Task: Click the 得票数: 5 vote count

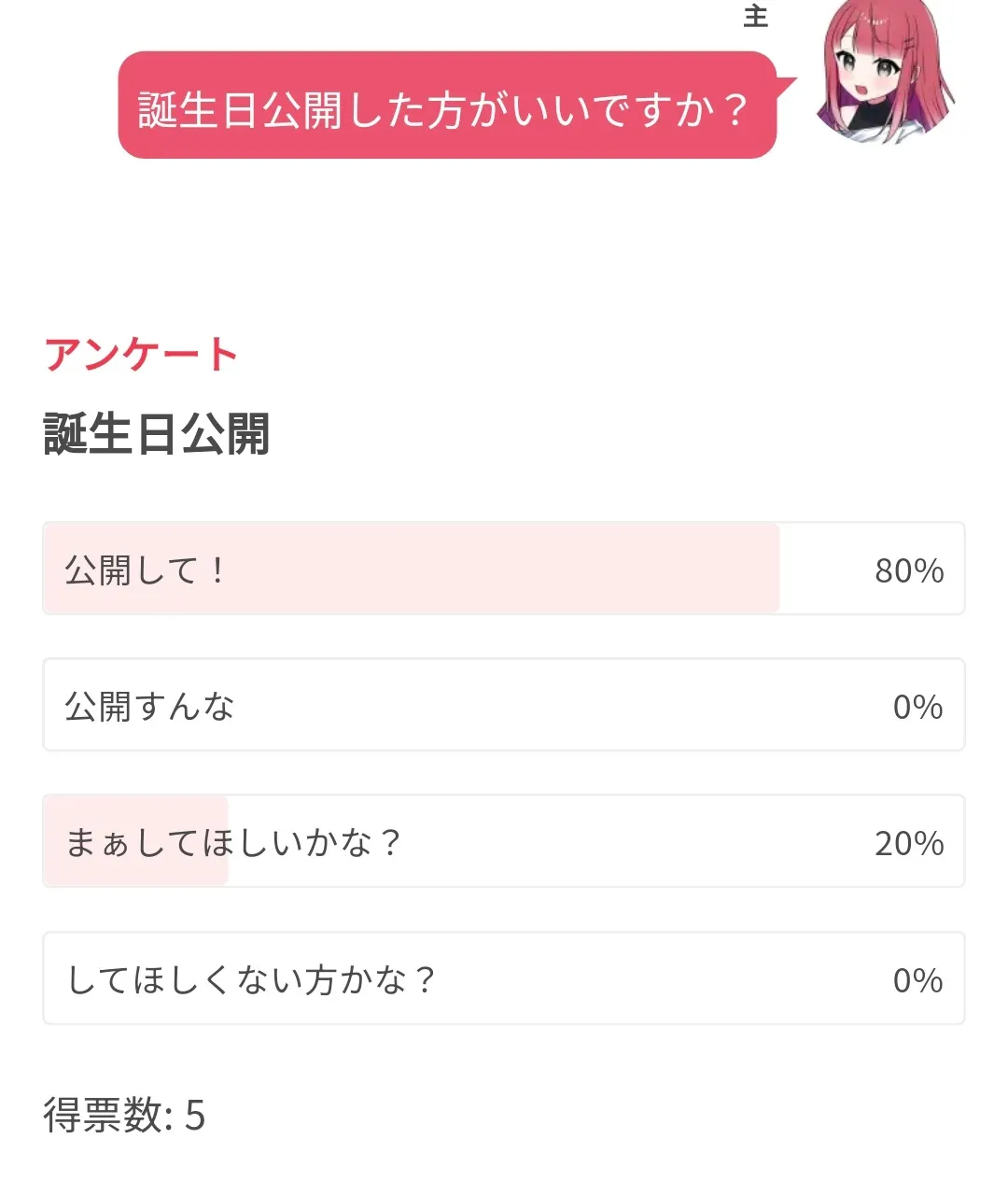Action: pyautogui.click(x=124, y=1115)
